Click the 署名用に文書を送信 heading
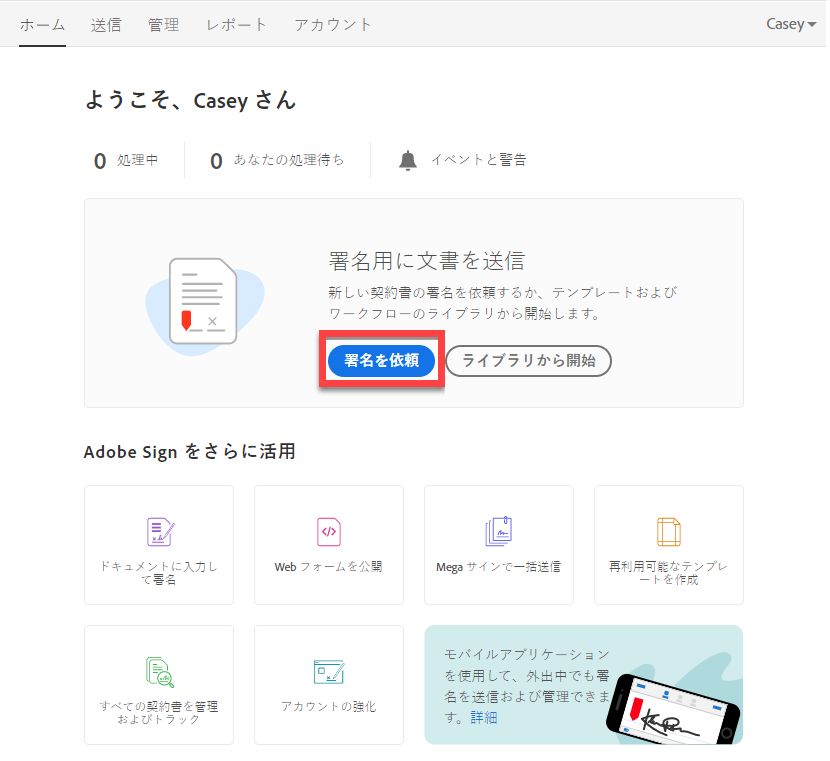This screenshot has width=830, height=761. click(x=427, y=261)
